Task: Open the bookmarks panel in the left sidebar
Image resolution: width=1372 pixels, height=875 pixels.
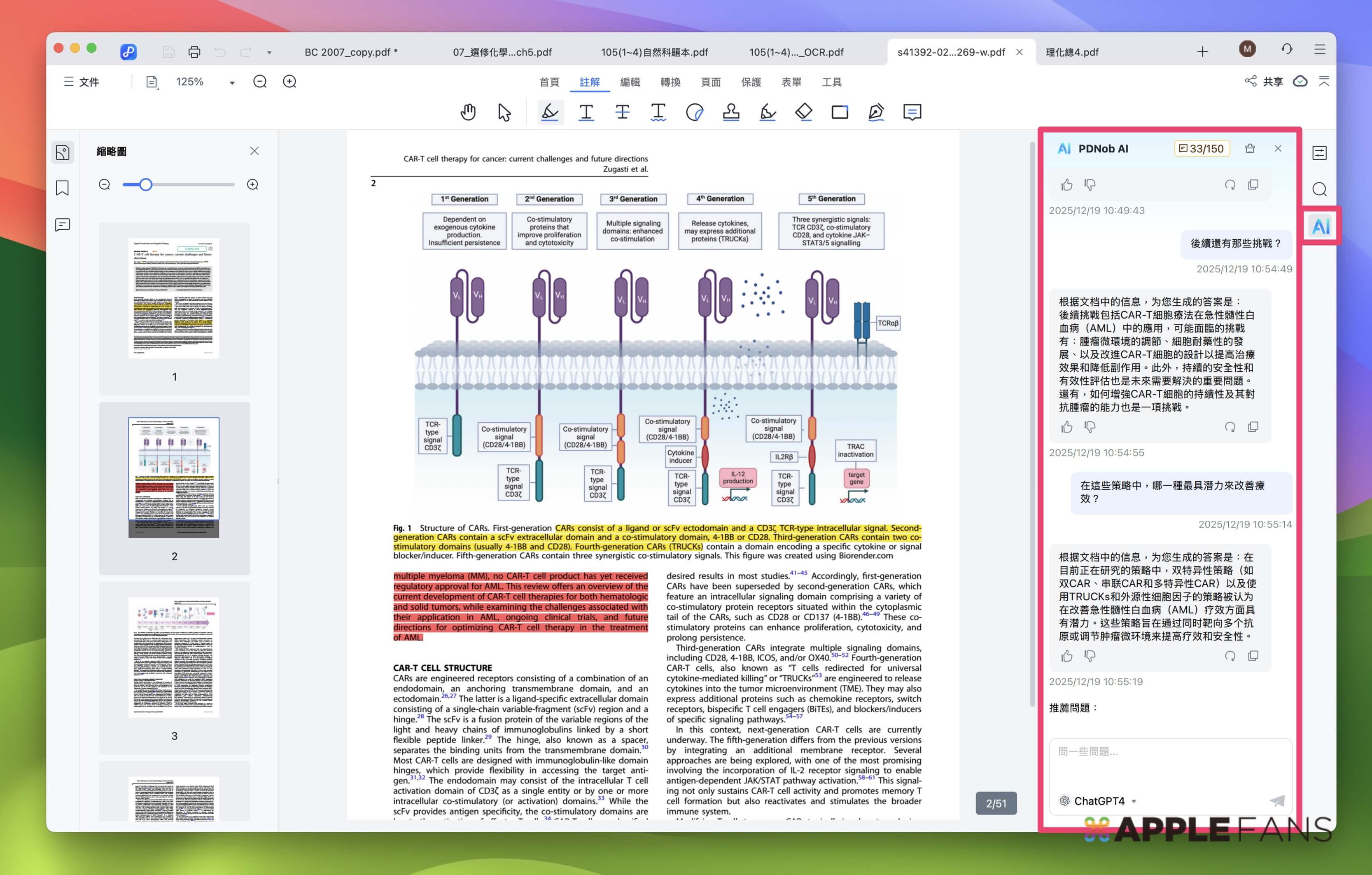Action: [62, 188]
